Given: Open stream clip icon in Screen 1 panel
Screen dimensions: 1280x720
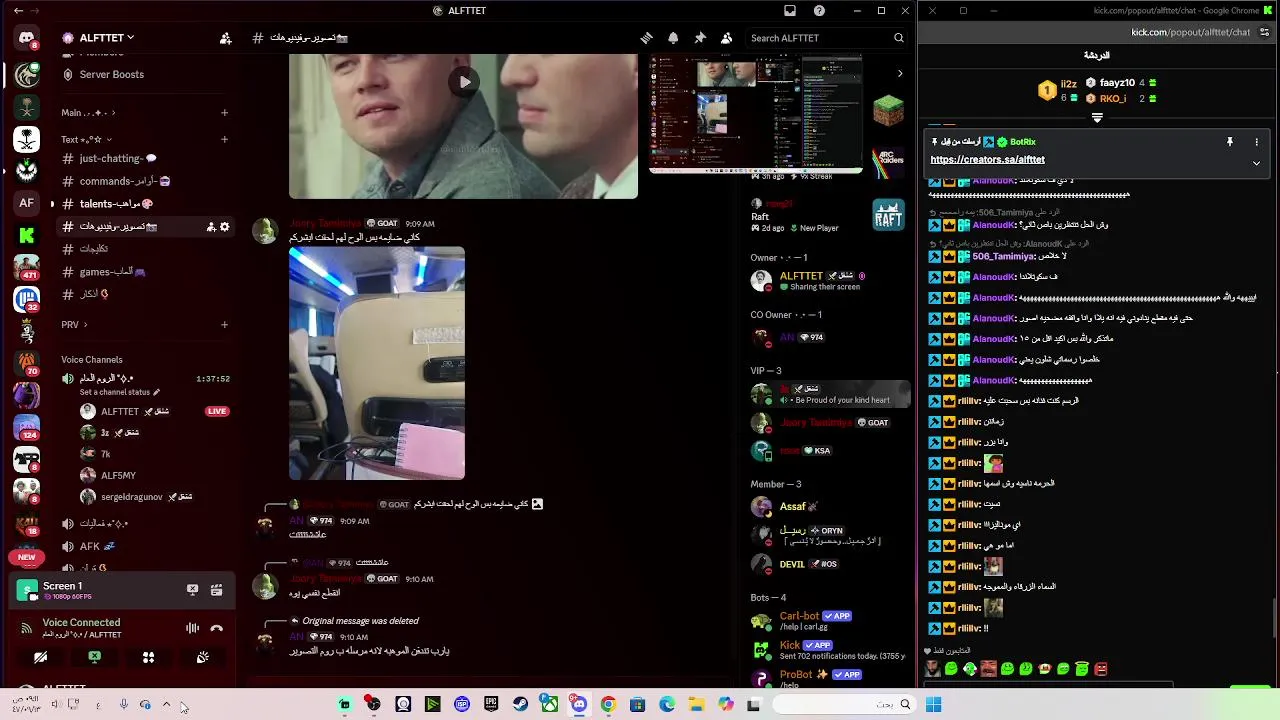Looking at the screenshot, I should [x=216, y=590].
